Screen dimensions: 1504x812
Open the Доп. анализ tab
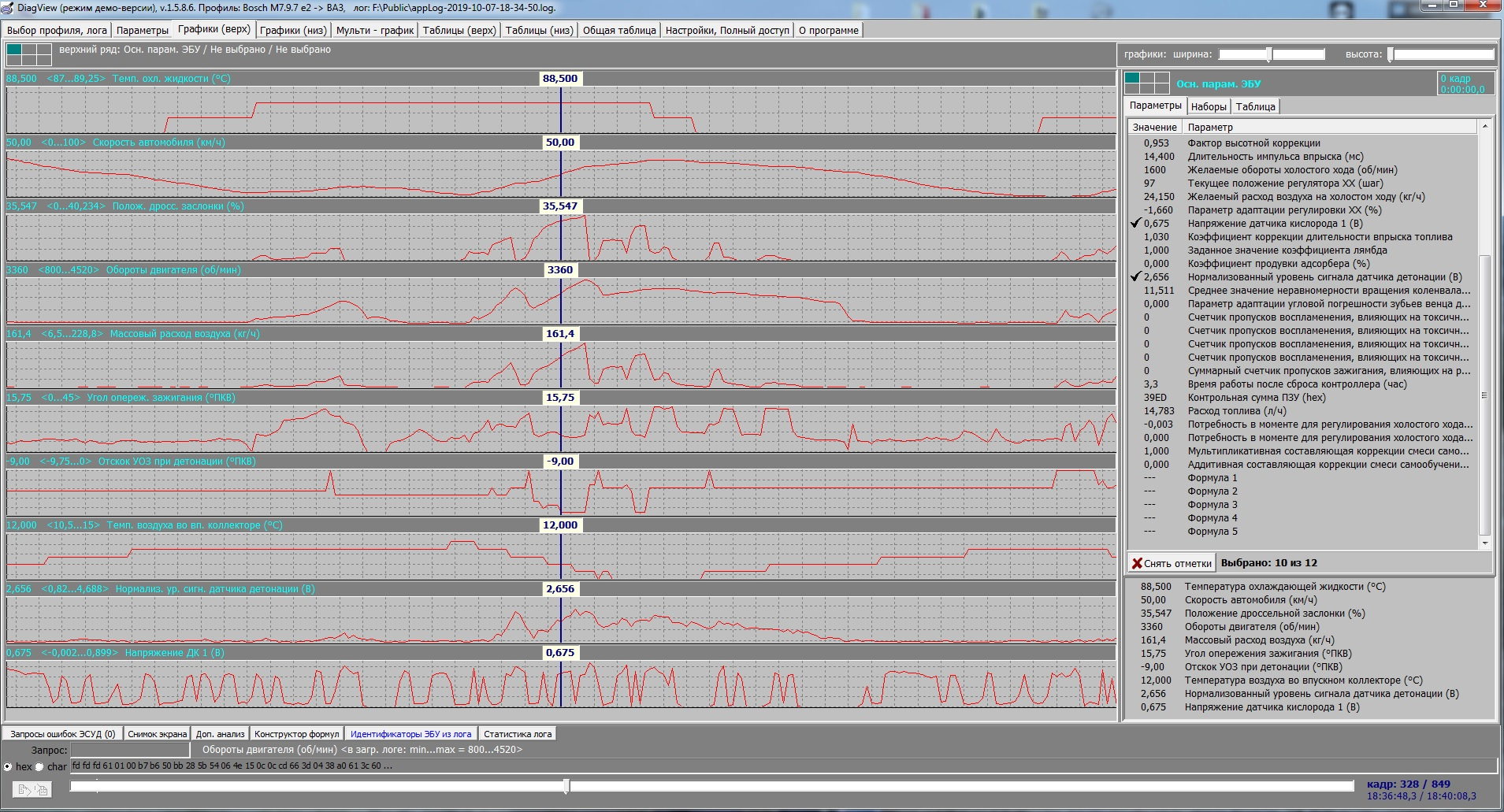(220, 734)
